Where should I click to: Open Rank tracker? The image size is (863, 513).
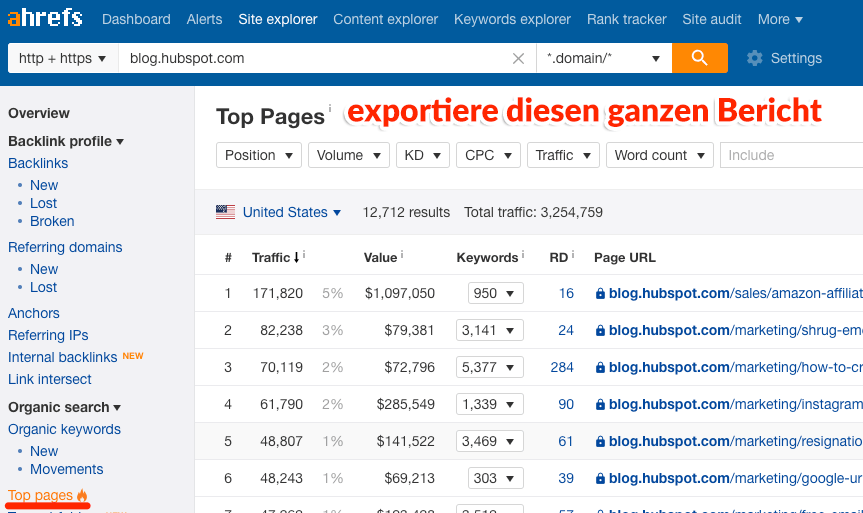point(626,19)
